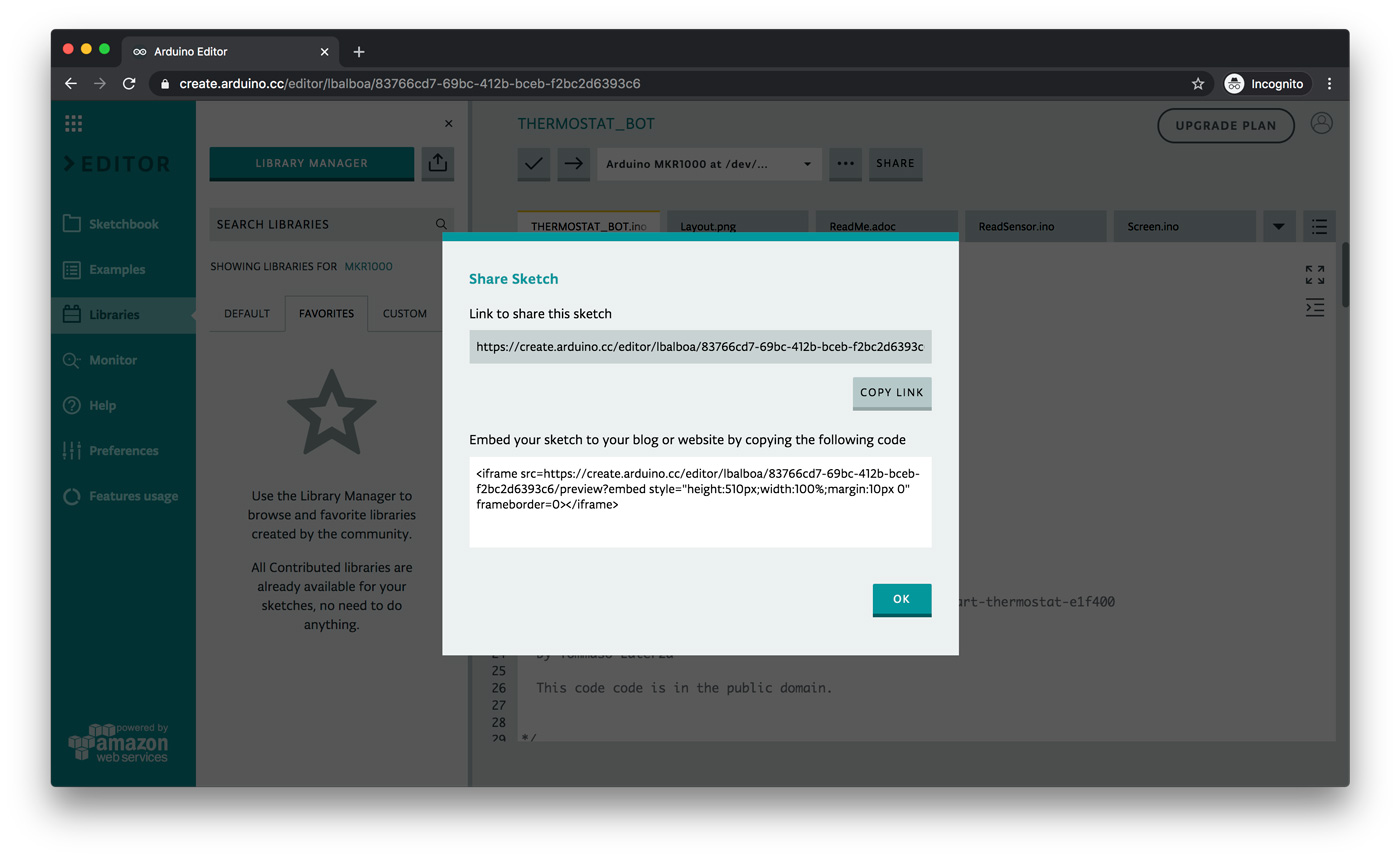Verify the sketch with the checkmark button
Viewport: 1400px width, 859px height.
pos(534,164)
